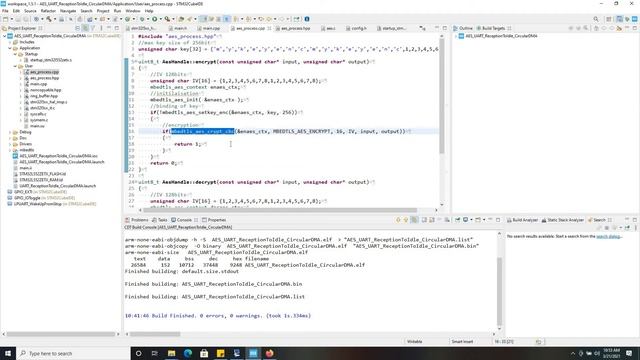640x360 pixels.
Task: Click Collapse All in Project Explorer
Action: click(77, 28)
